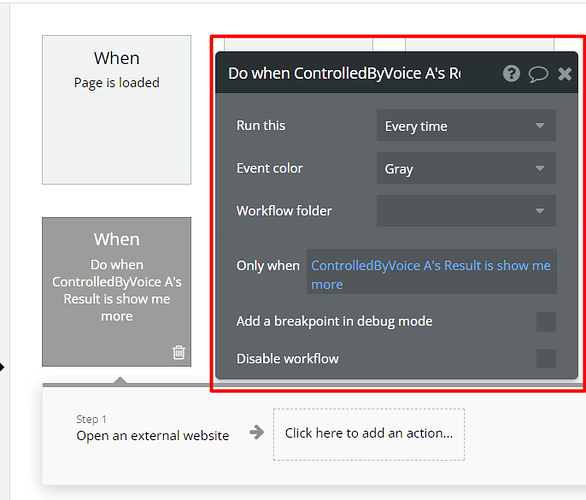This screenshot has width=586, height=500.
Task: Click the Event color dropdown arrow
Action: tap(539, 168)
